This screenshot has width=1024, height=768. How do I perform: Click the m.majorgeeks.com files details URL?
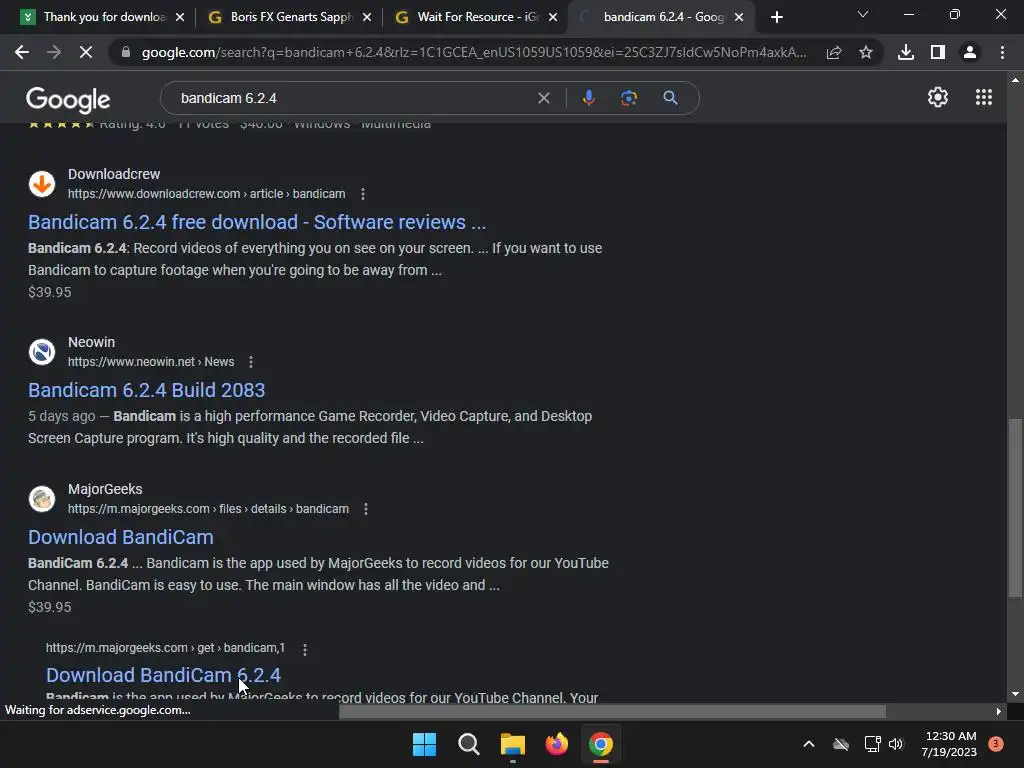click(x=208, y=509)
